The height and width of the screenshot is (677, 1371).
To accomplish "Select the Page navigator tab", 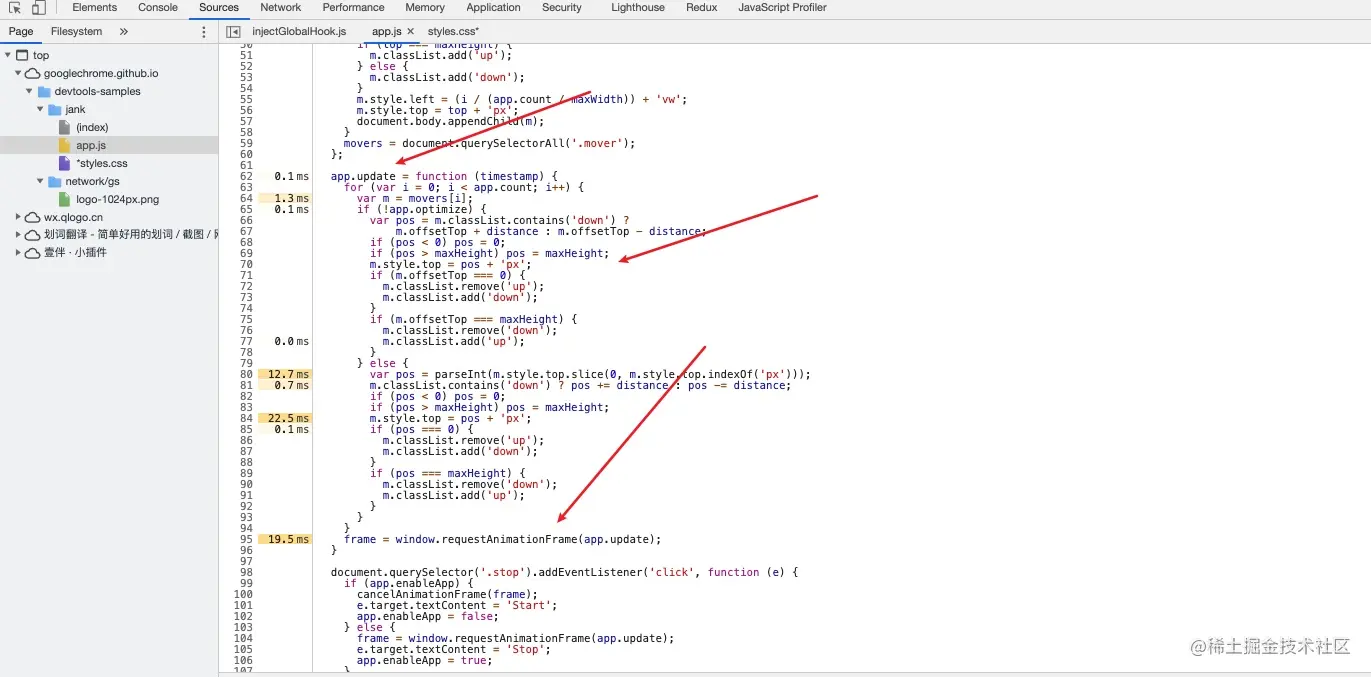I will (x=21, y=32).
